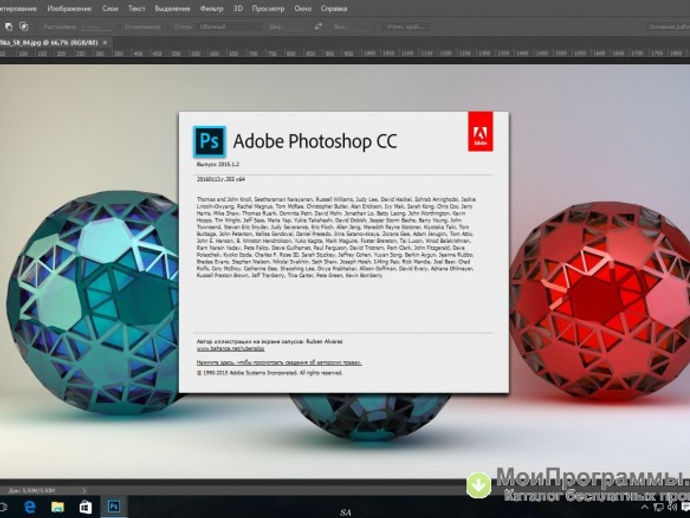Open the Слои menu

(x=110, y=8)
